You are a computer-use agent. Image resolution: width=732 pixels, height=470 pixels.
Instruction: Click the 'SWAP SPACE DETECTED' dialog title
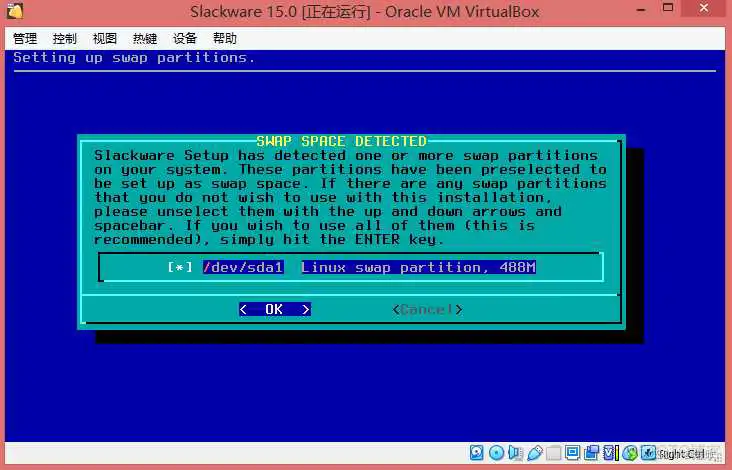point(342,141)
